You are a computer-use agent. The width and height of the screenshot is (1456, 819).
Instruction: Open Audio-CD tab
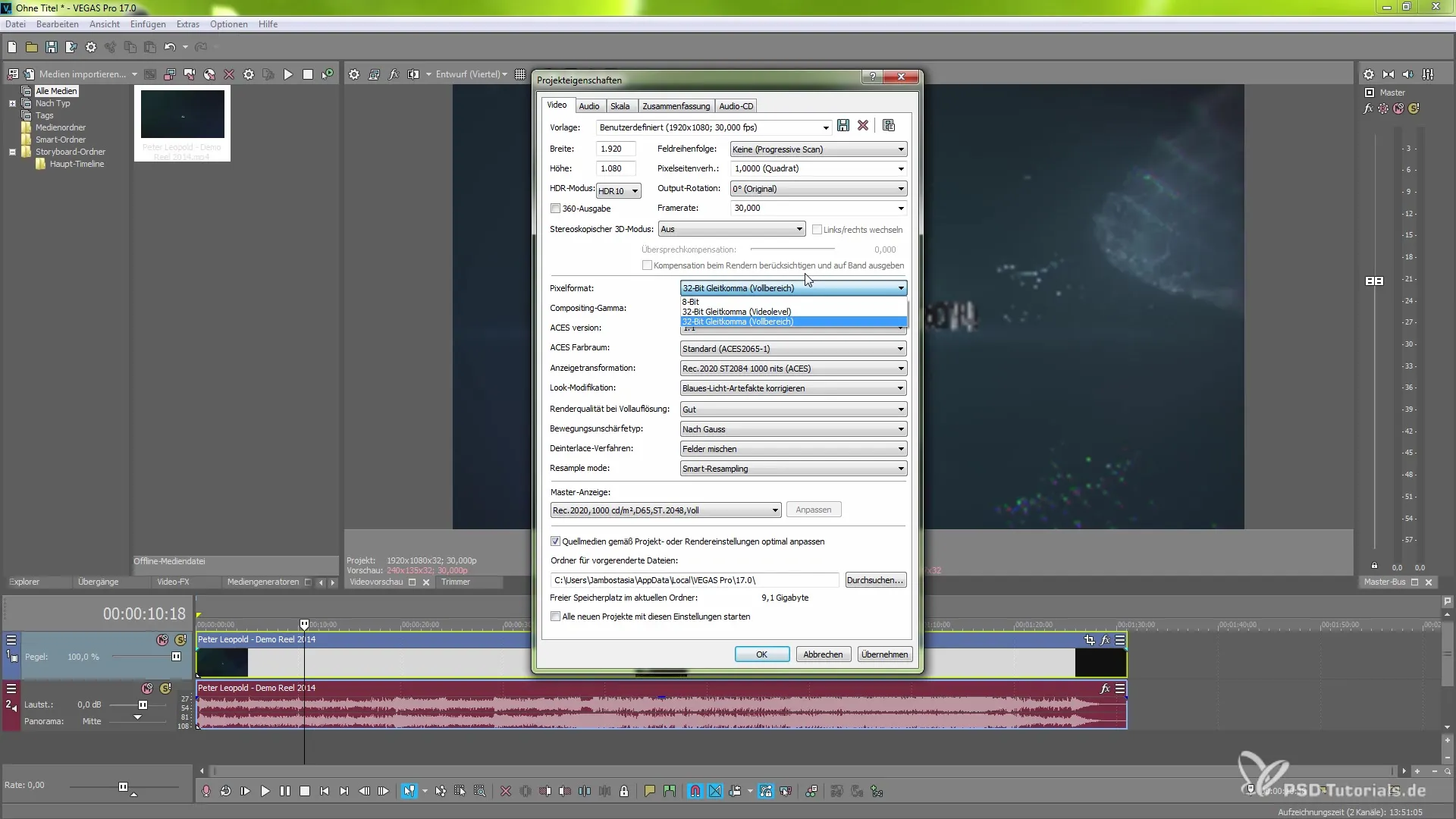[736, 106]
